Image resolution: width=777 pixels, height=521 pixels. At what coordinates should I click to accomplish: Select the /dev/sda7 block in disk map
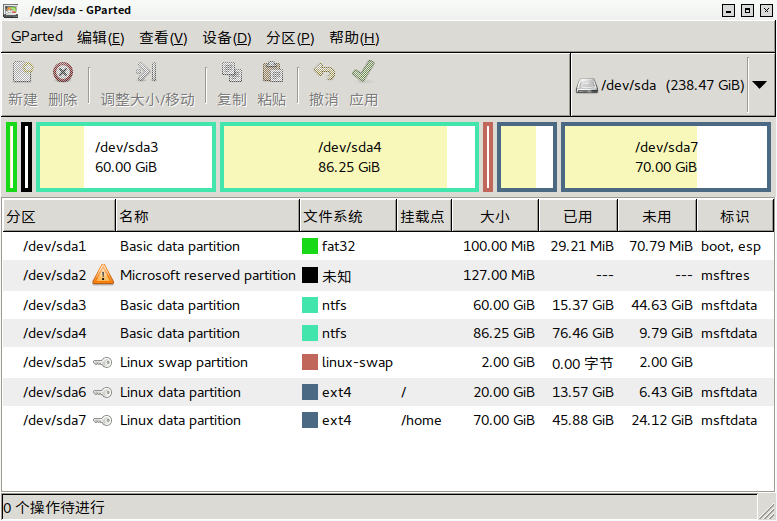click(x=666, y=157)
